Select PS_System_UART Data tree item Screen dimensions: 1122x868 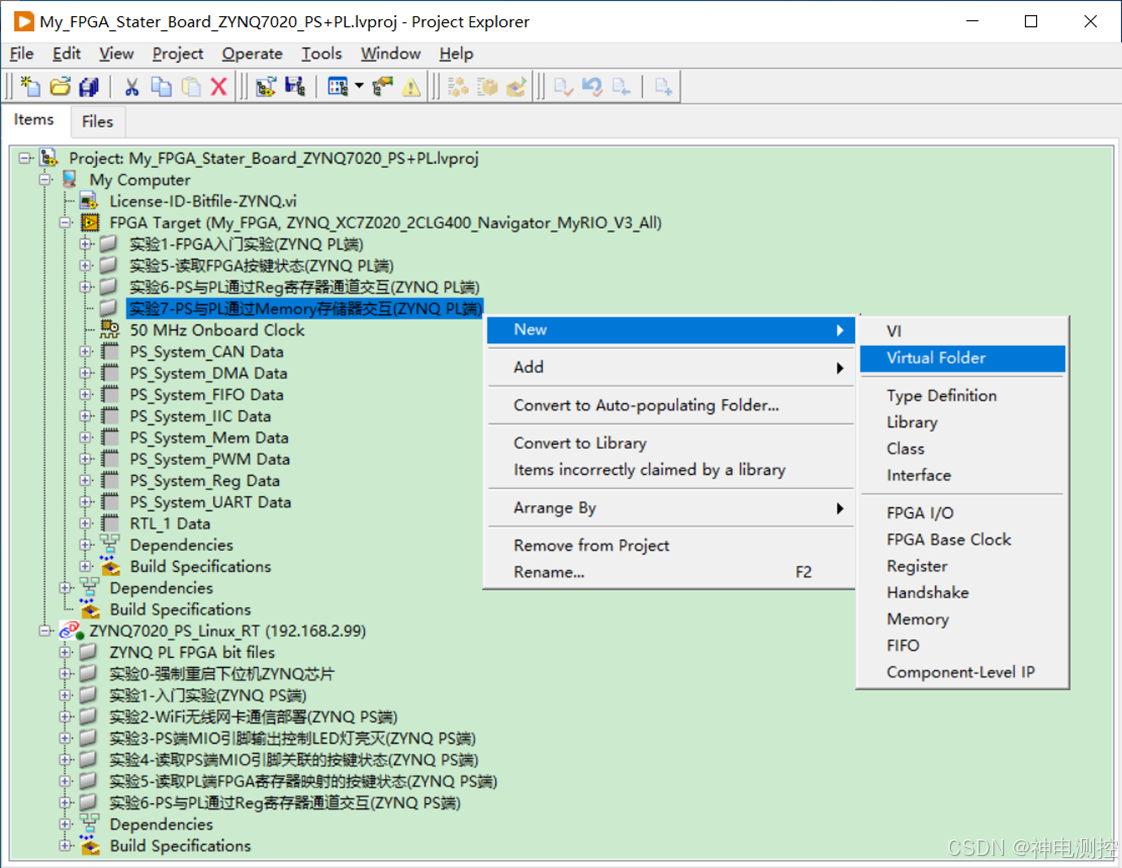[210, 502]
